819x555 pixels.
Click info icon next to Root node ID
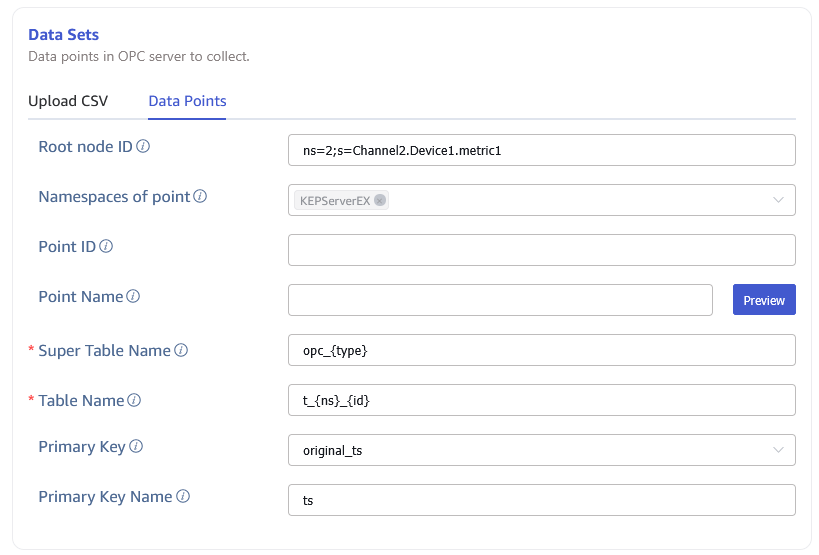(143, 147)
